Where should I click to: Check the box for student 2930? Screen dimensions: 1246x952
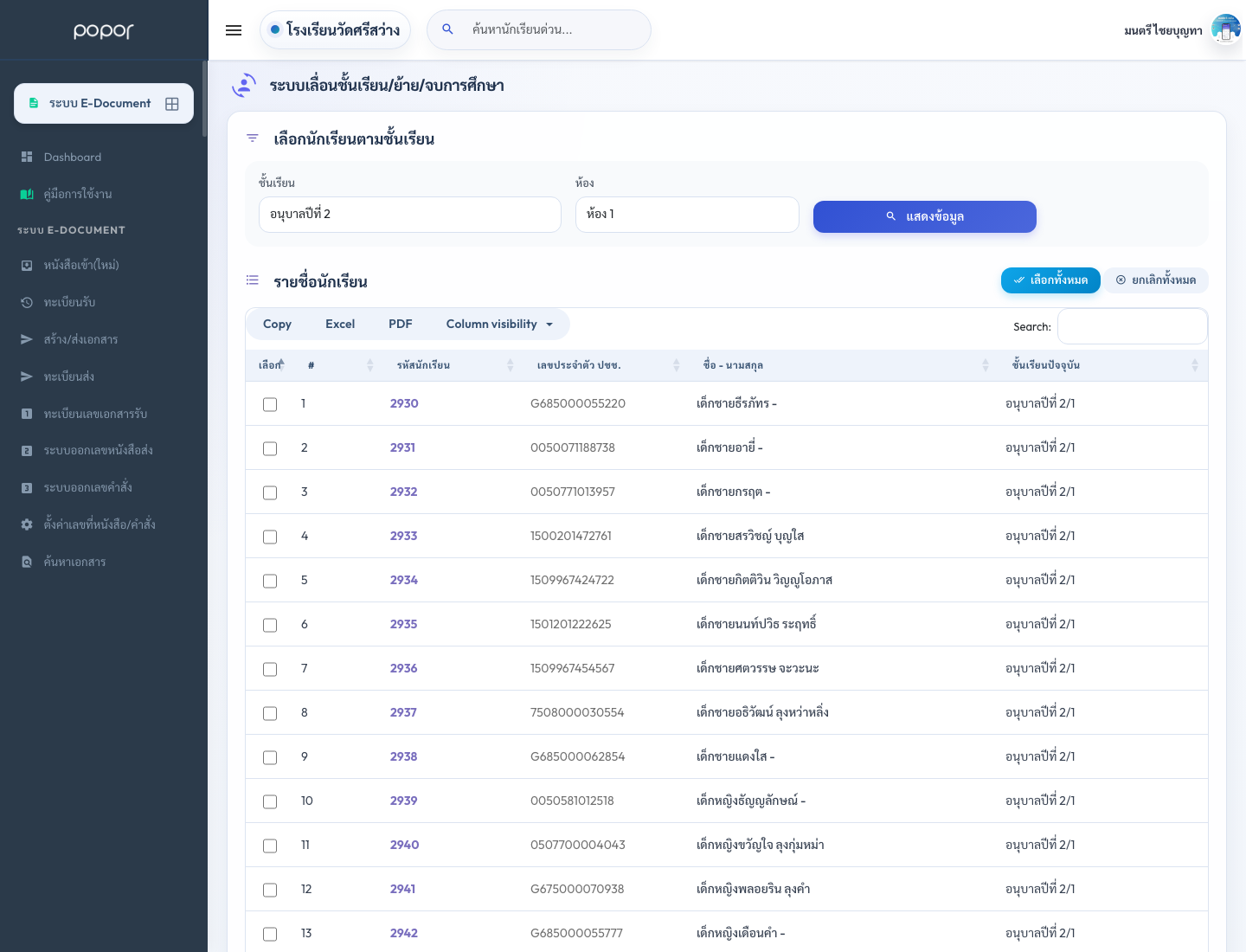[270, 404]
